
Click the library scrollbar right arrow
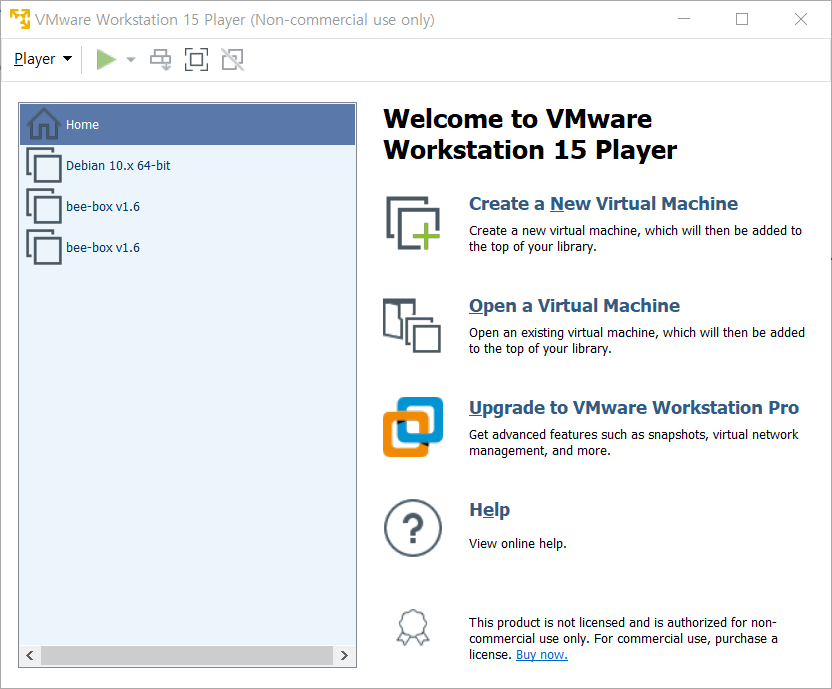344,656
